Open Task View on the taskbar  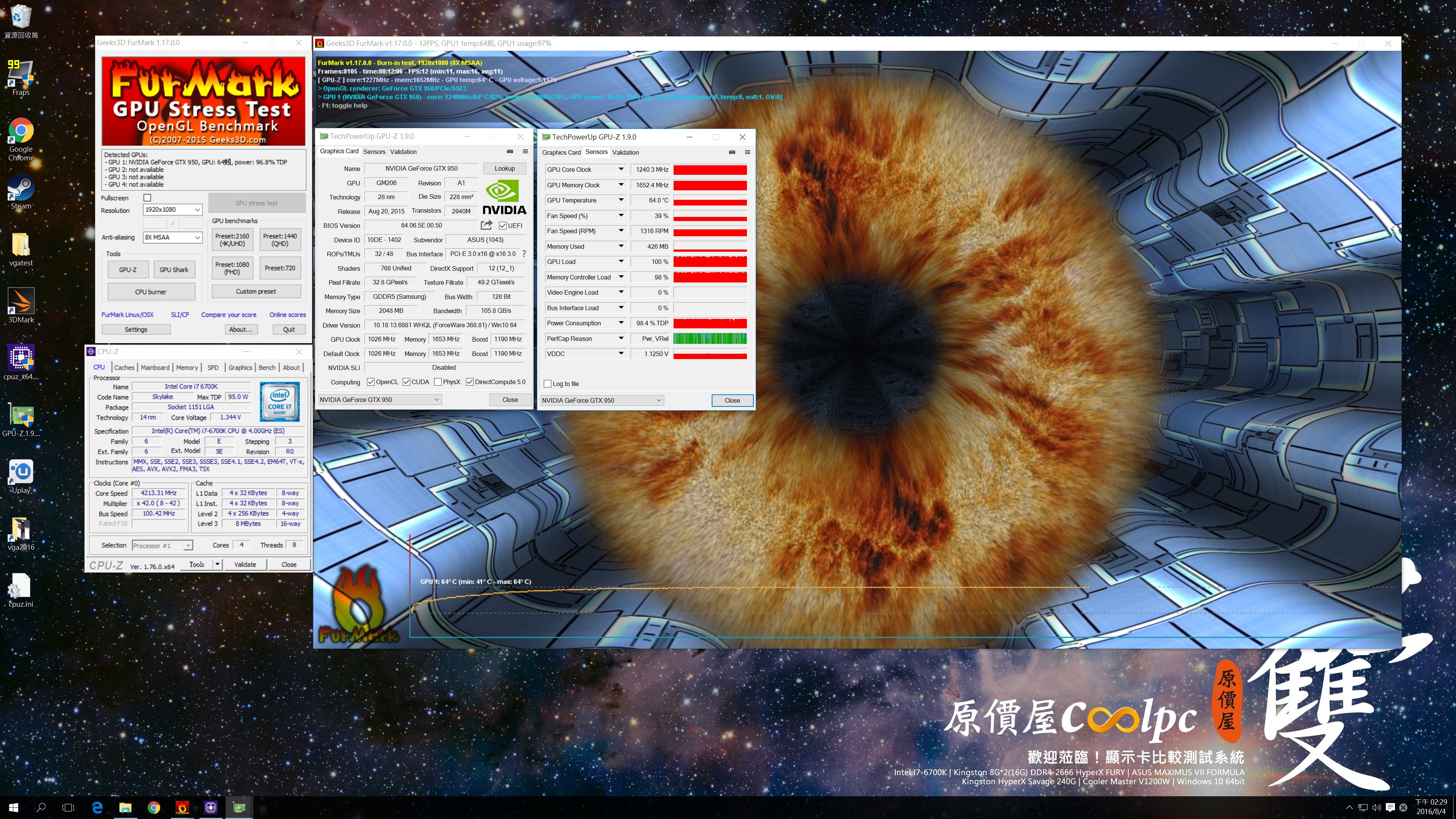pyautogui.click(x=68, y=807)
